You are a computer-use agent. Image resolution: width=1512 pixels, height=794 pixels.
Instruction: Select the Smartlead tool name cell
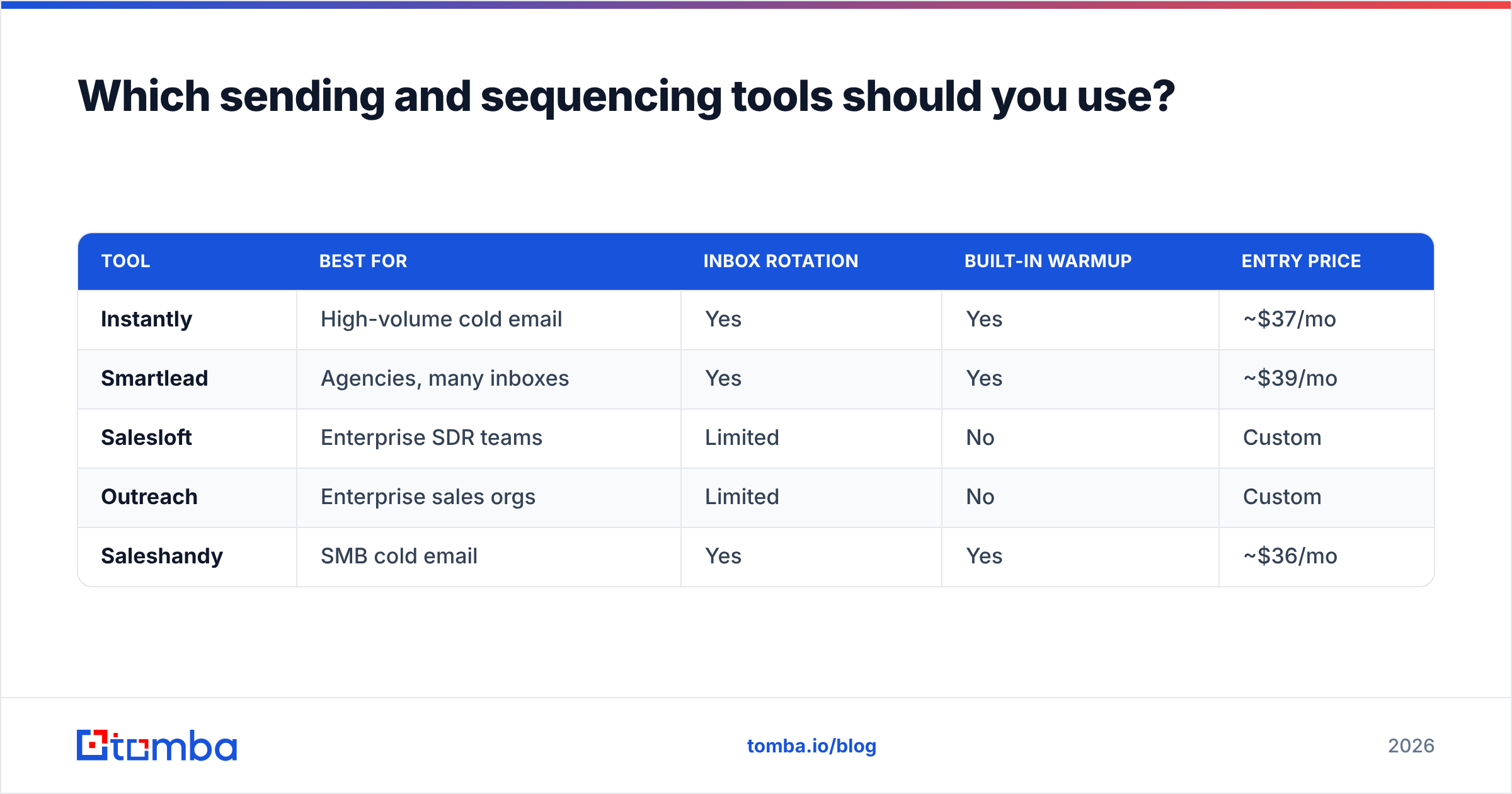point(187,379)
